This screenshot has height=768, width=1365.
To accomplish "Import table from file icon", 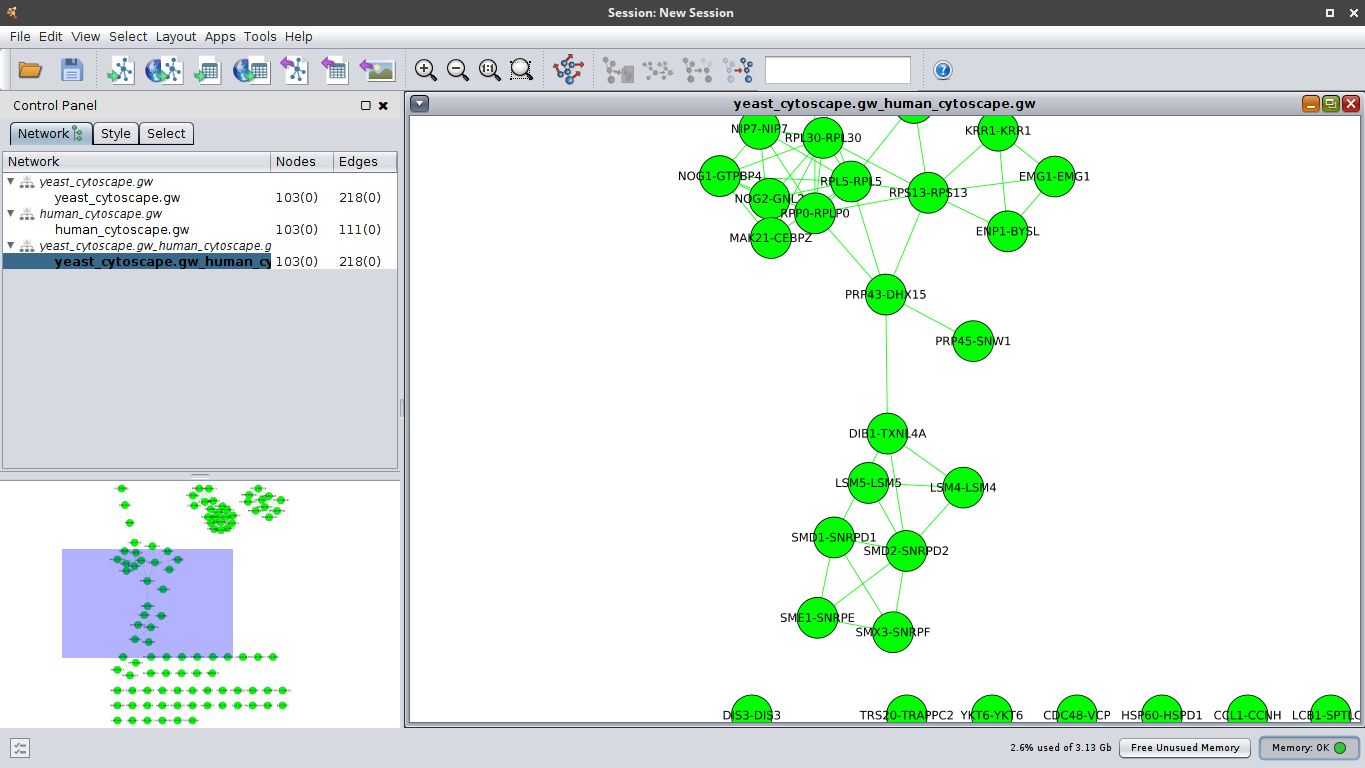I will [x=207, y=70].
